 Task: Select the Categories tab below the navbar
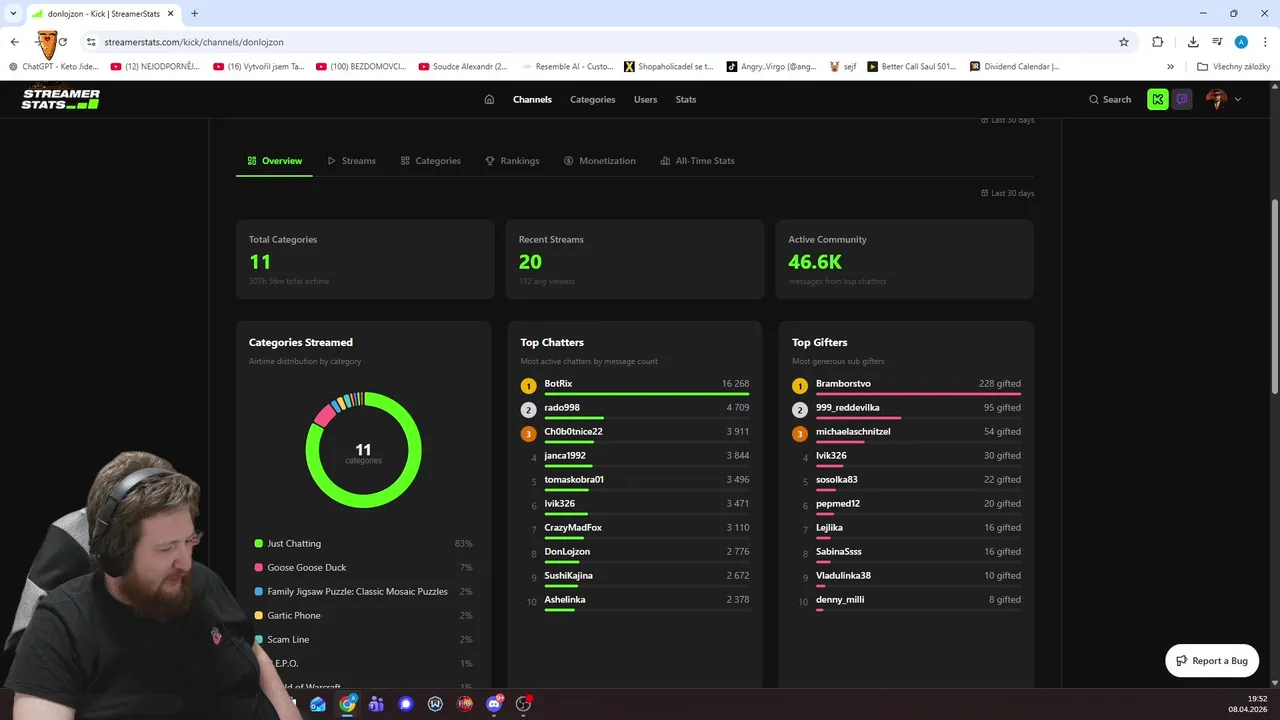coord(430,161)
